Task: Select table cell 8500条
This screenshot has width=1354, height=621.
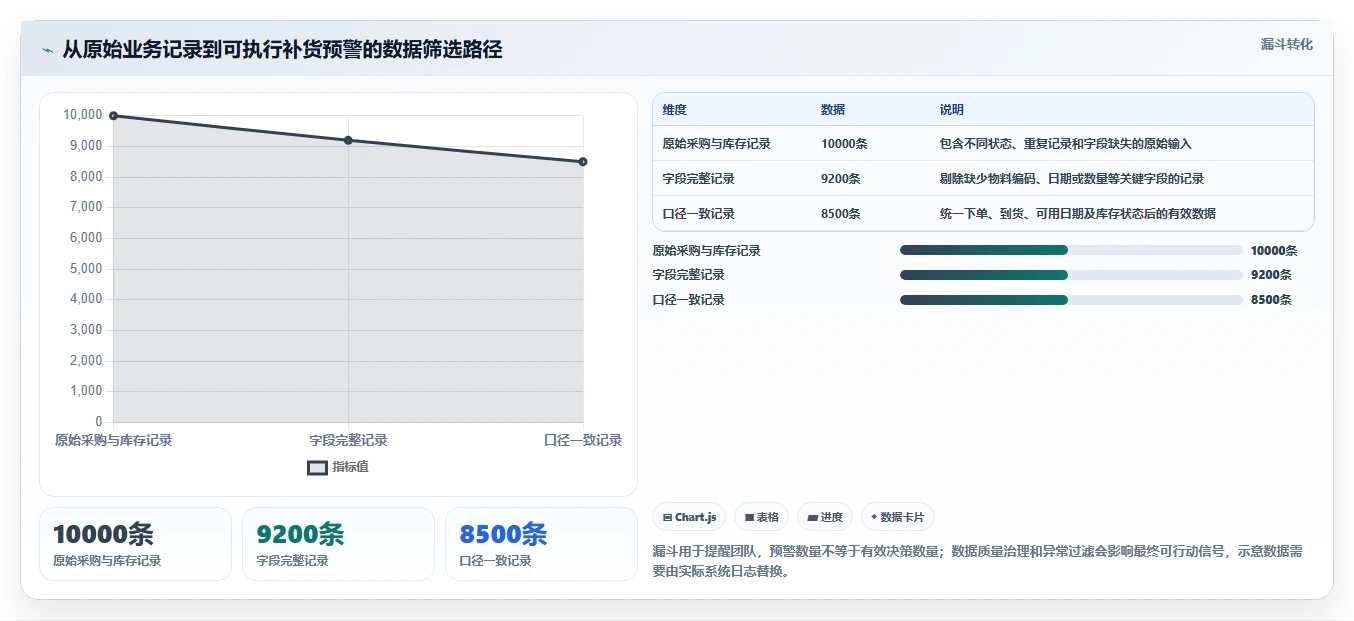Action: pyautogui.click(x=841, y=214)
